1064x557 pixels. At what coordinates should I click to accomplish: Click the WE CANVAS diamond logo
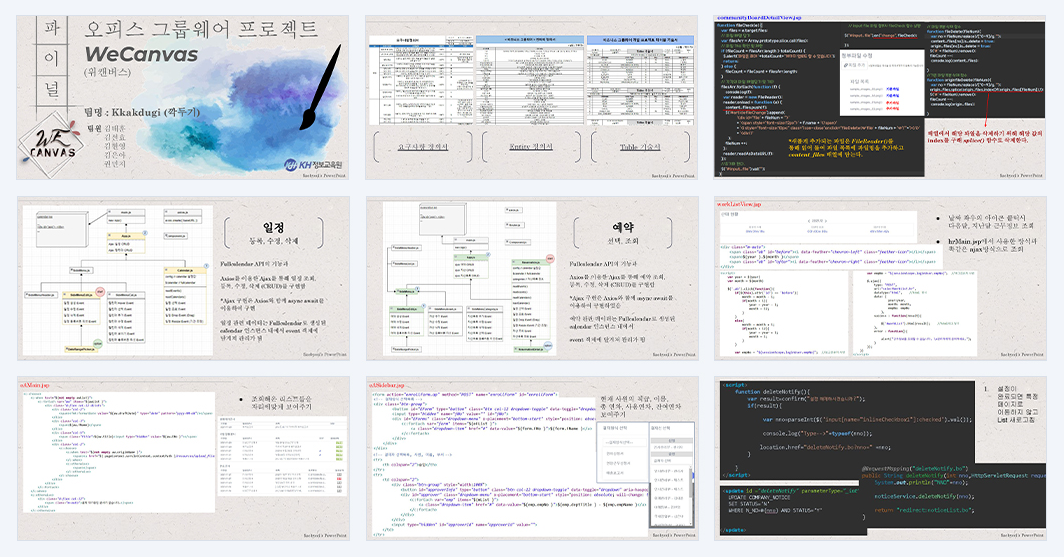coord(52,143)
